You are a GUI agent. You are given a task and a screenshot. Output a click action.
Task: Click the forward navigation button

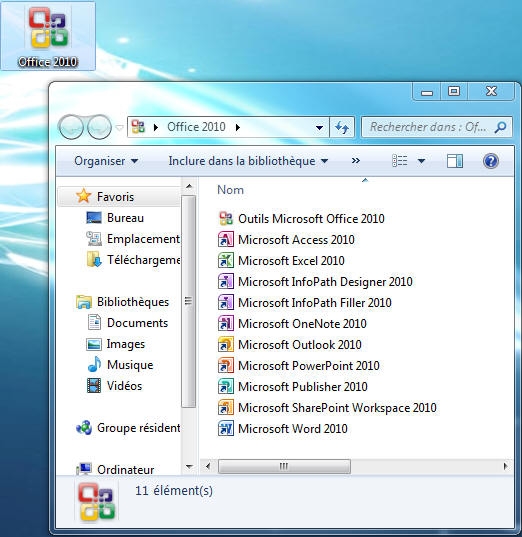click(99, 127)
